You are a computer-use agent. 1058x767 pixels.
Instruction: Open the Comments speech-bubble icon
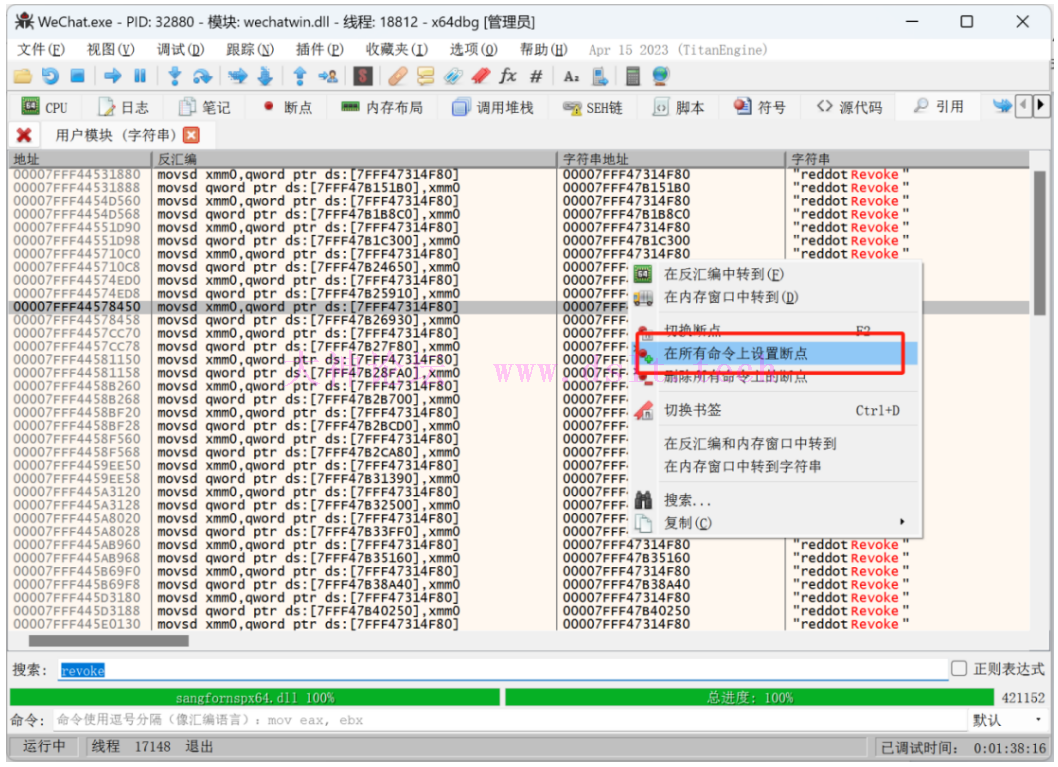coord(425,76)
